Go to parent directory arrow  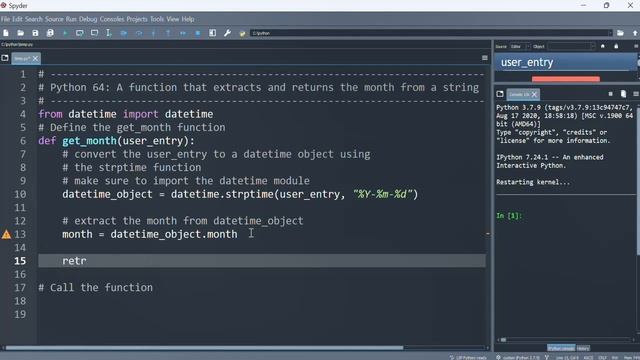click(x=635, y=33)
